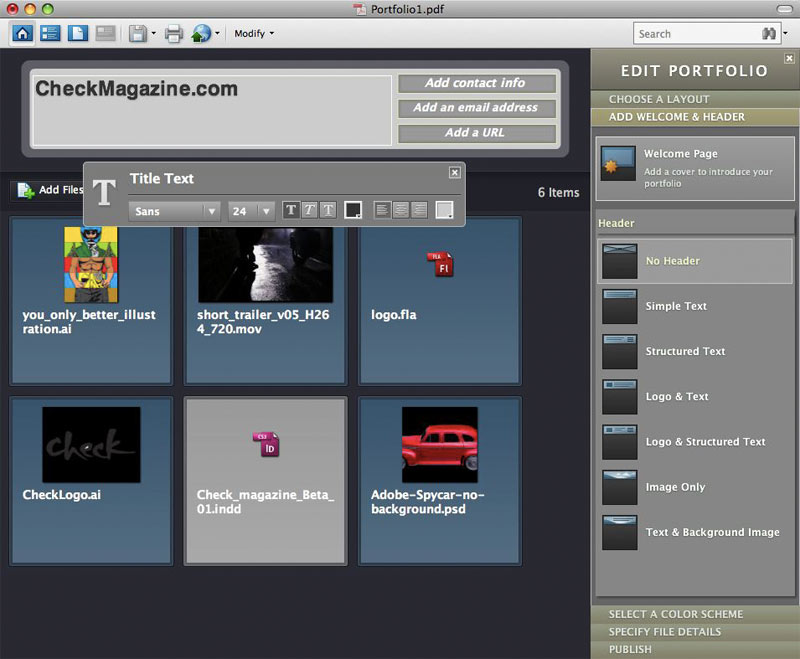Switch to file details list view
Image resolution: width=800 pixels, height=659 pixels.
click(50, 33)
